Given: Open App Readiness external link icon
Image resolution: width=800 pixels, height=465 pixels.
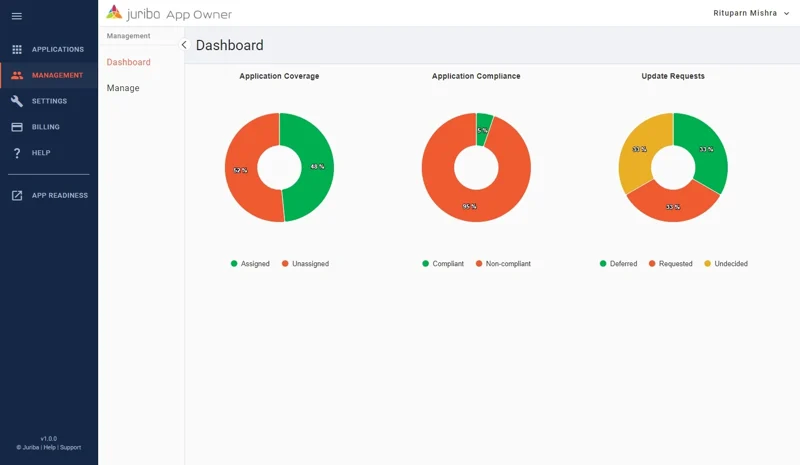Looking at the screenshot, I should pyautogui.click(x=17, y=195).
